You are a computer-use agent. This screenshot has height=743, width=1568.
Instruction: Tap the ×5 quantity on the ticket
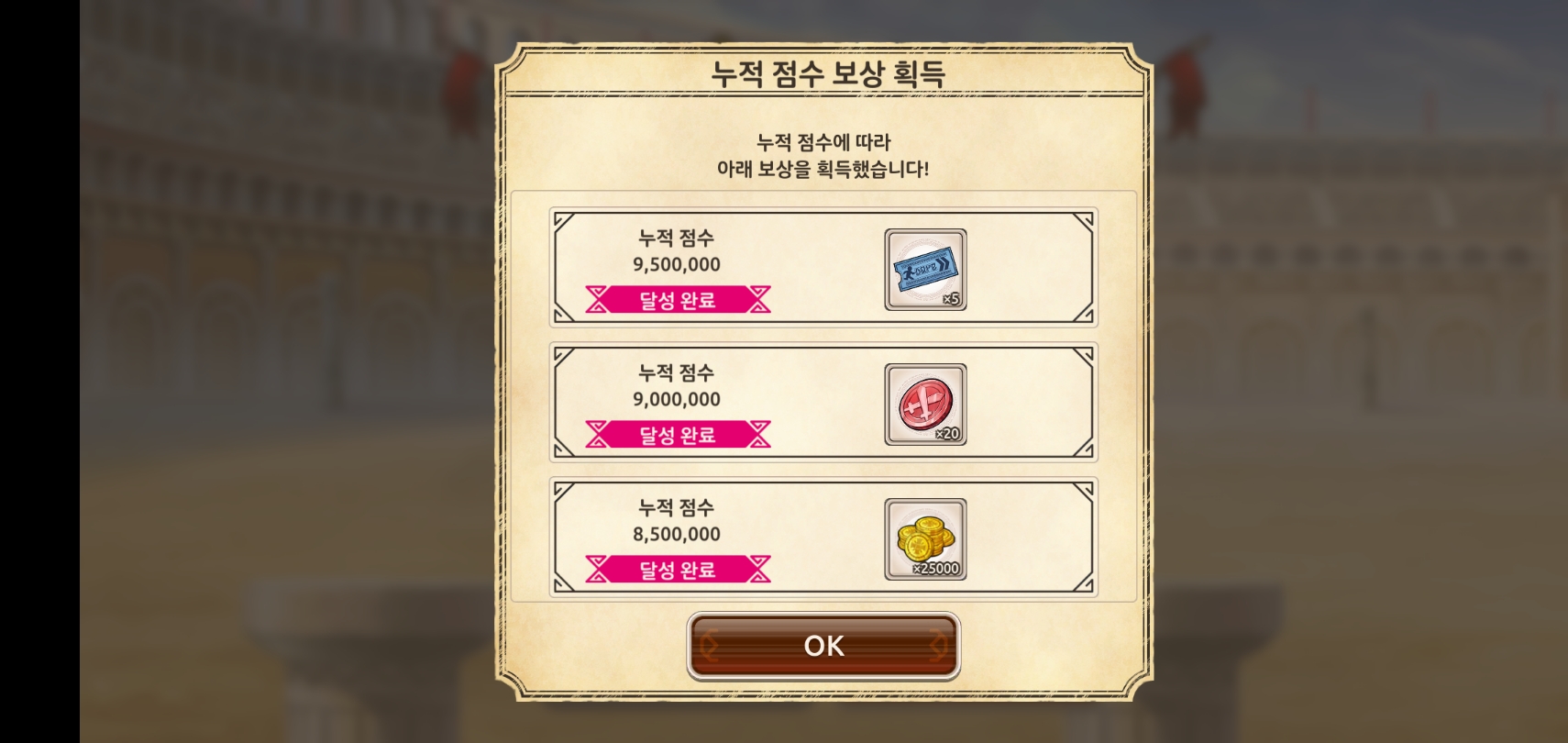(951, 299)
